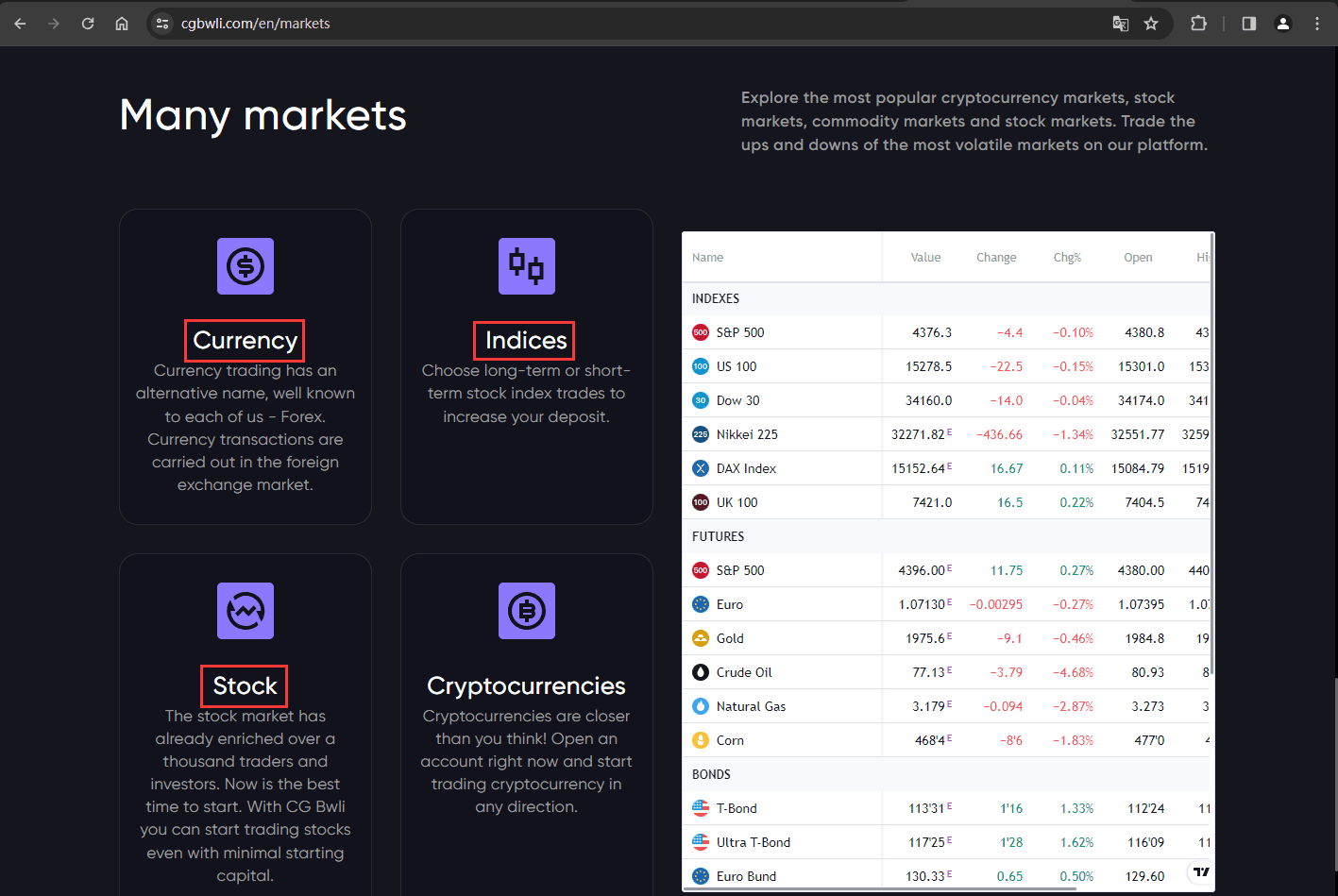Click the Cryptocurrencies bitcoin icon
1338x896 pixels.
527,611
